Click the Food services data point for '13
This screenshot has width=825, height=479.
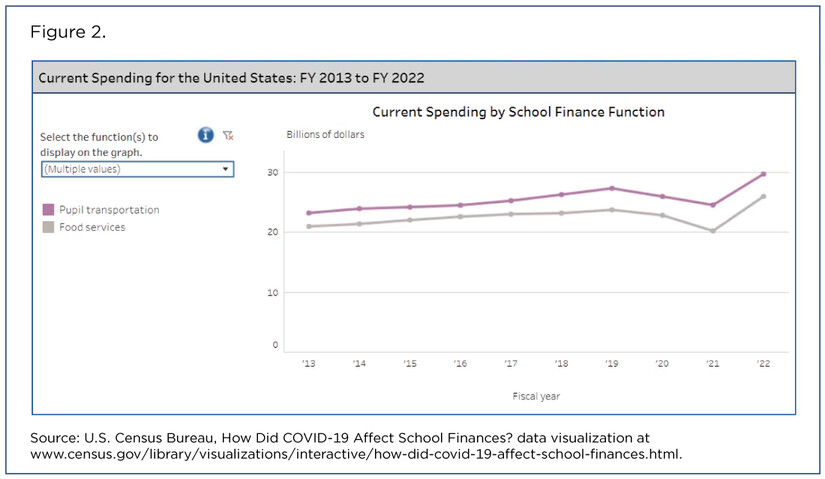coord(309,226)
